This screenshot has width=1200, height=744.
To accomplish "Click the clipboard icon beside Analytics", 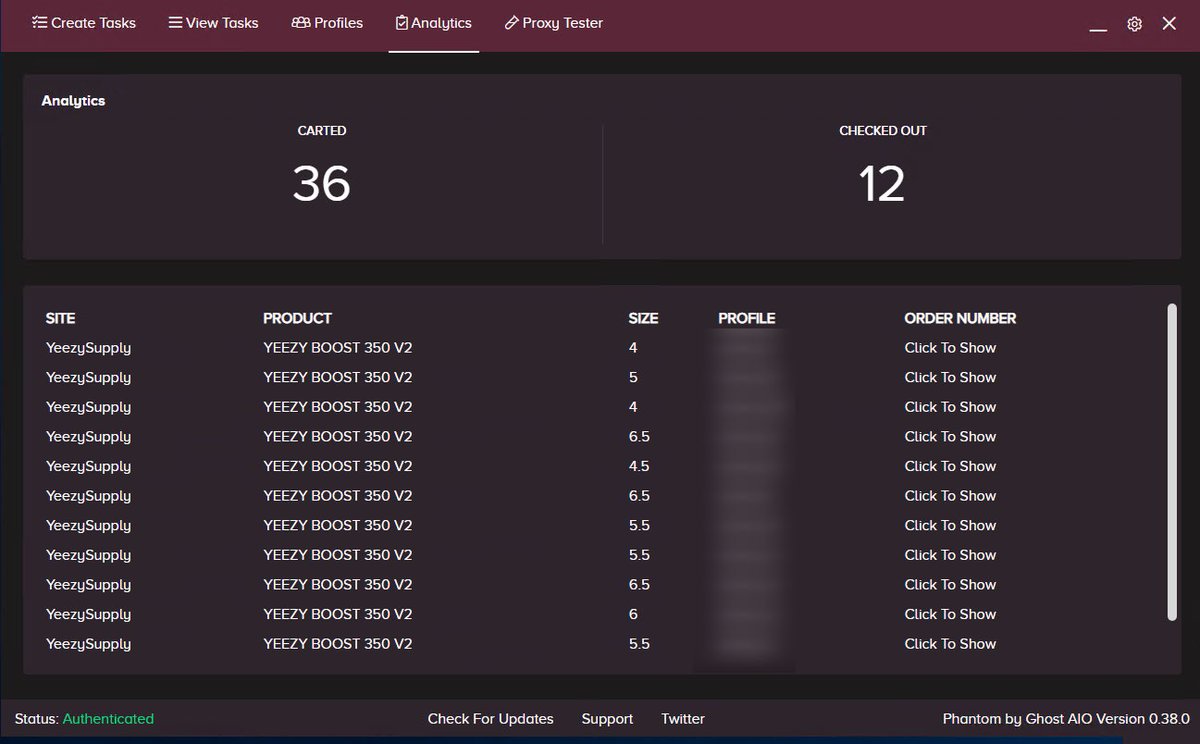I will 402,22.
